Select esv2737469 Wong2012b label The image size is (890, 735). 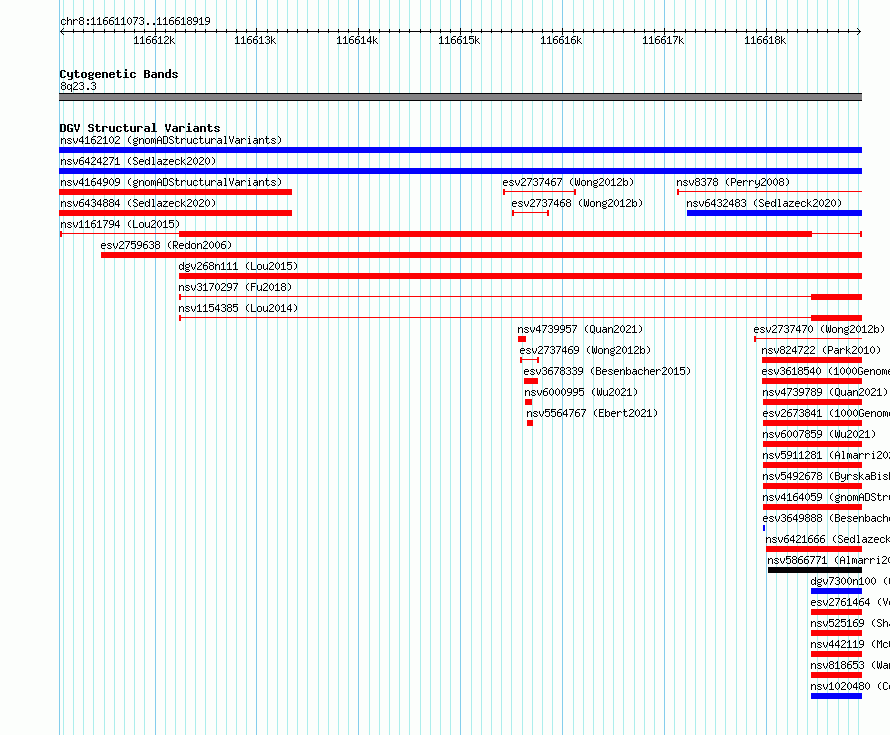click(585, 350)
